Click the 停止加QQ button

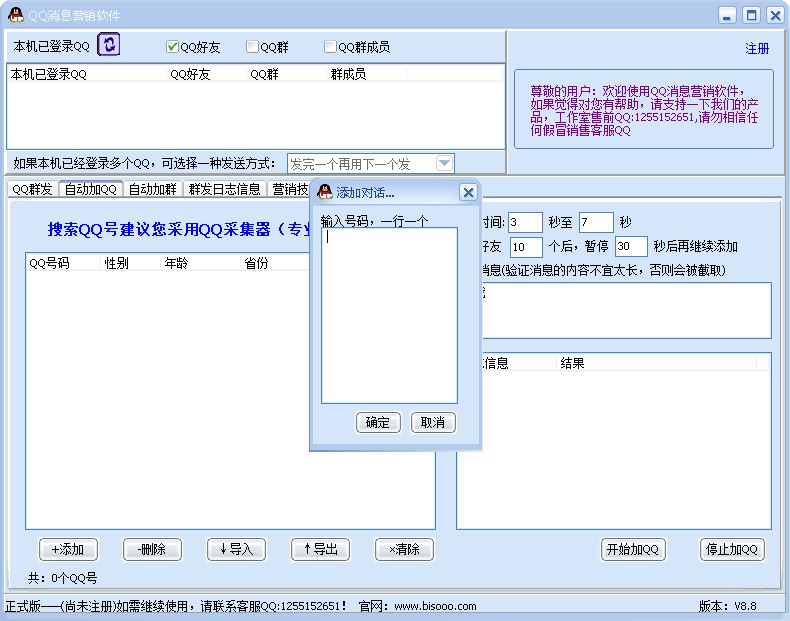[732, 549]
